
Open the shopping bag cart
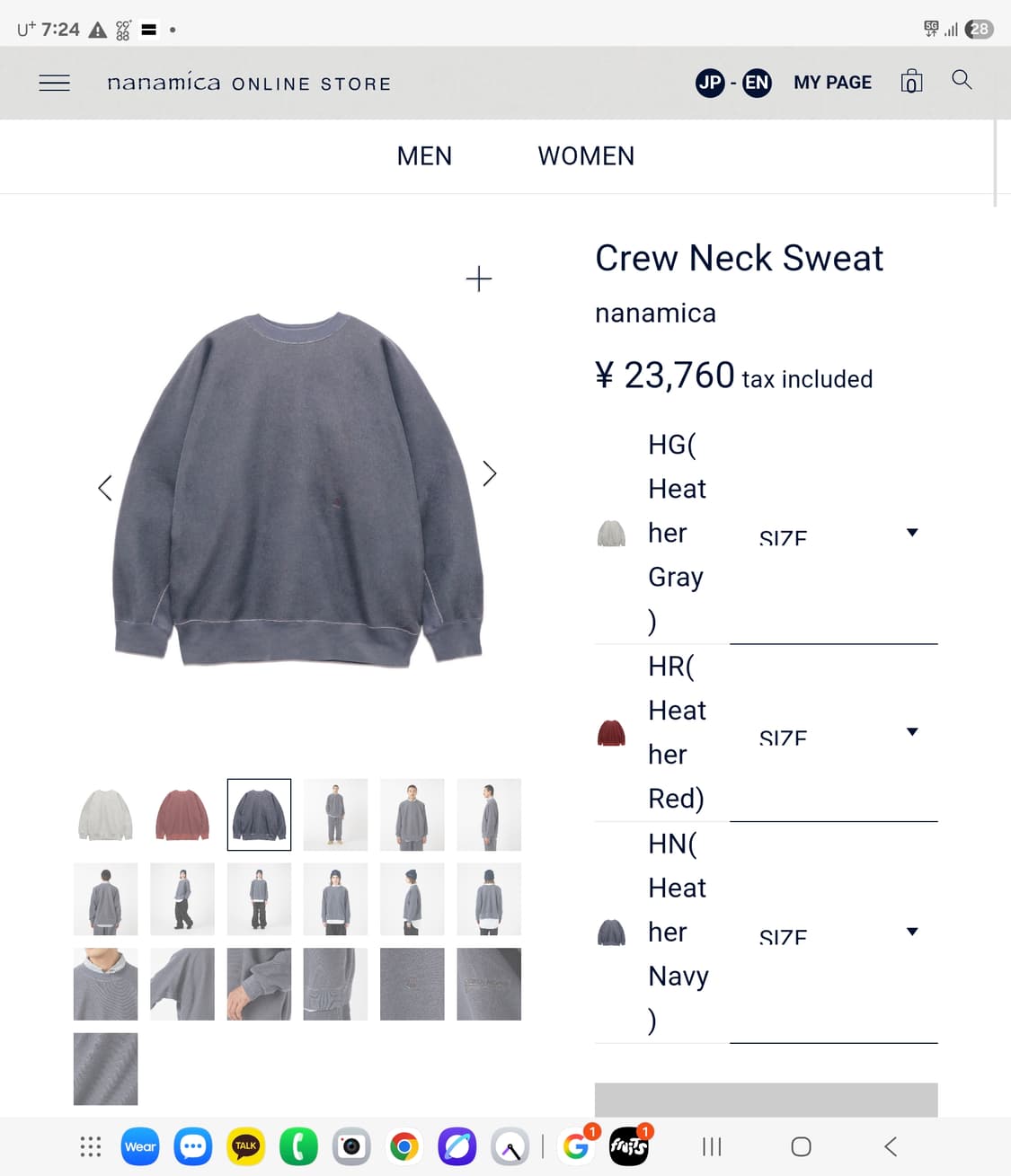[x=911, y=81]
